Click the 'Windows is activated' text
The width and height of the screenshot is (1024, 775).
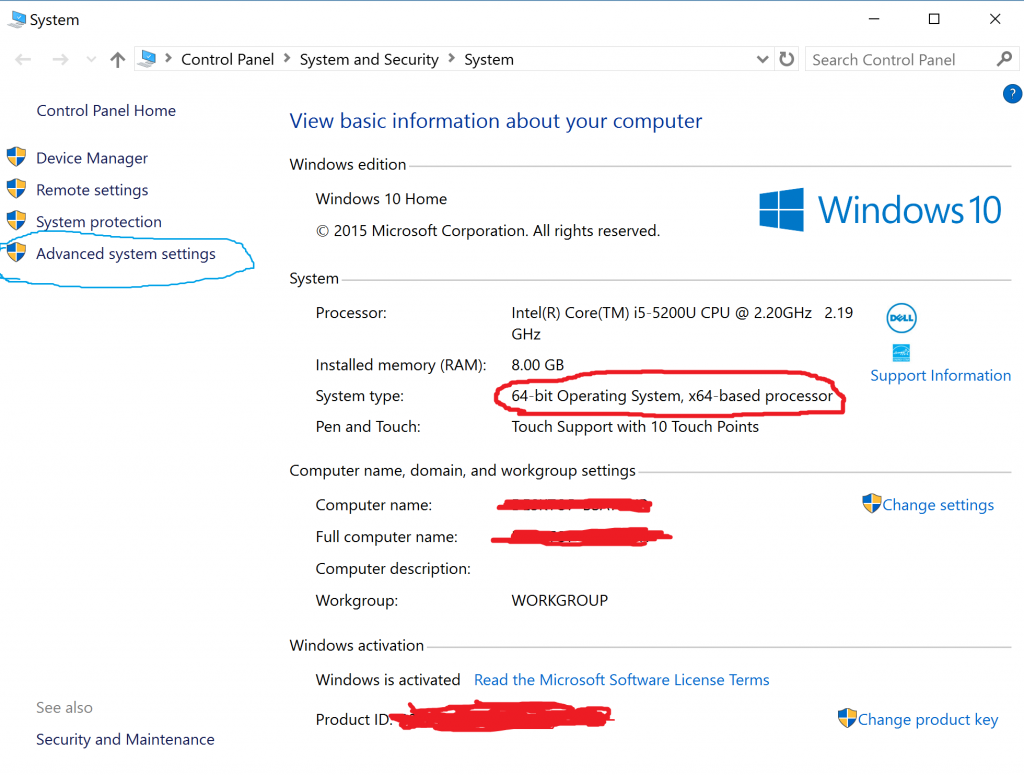(x=388, y=680)
